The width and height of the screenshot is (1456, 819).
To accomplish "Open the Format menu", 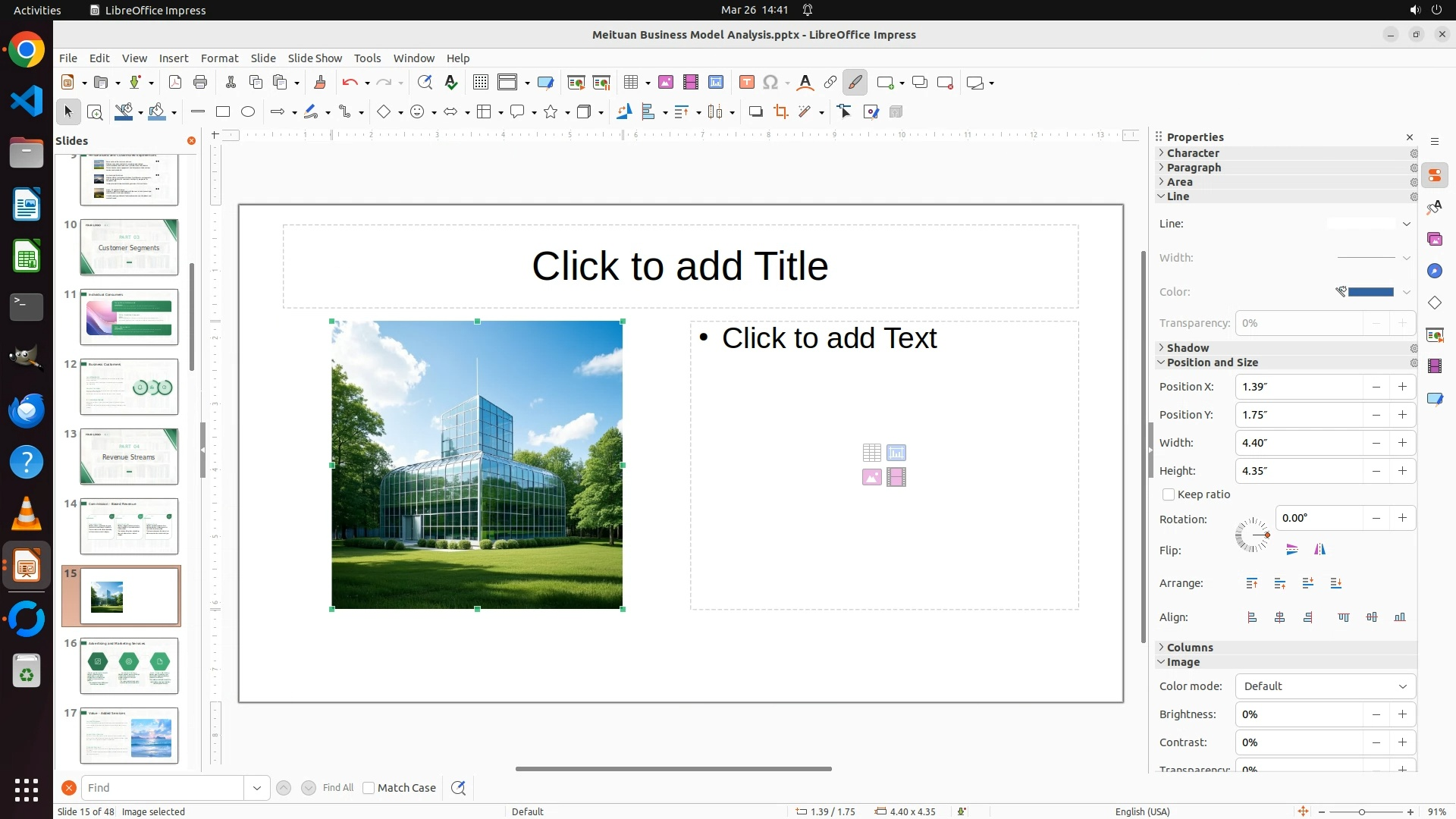I will [x=219, y=58].
